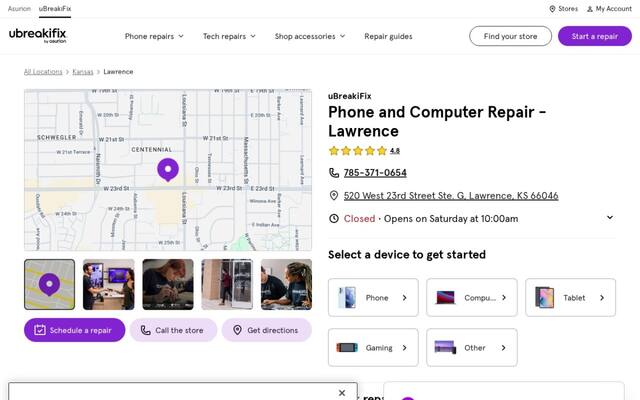This screenshot has width=640, height=400.
Task: Expand the Phone repairs menu
Action: click(154, 36)
